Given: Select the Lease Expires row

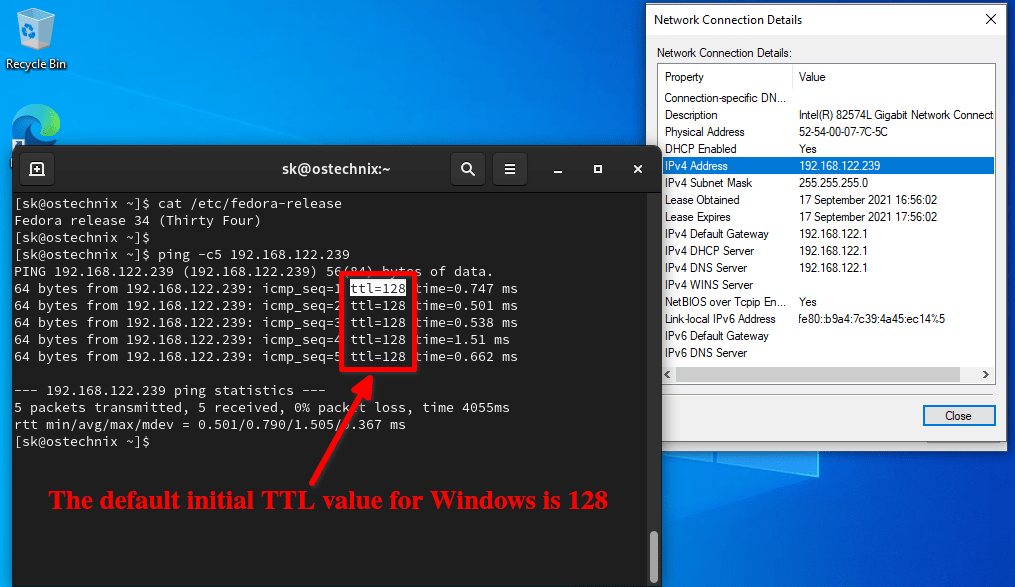Looking at the screenshot, I should tap(828, 217).
